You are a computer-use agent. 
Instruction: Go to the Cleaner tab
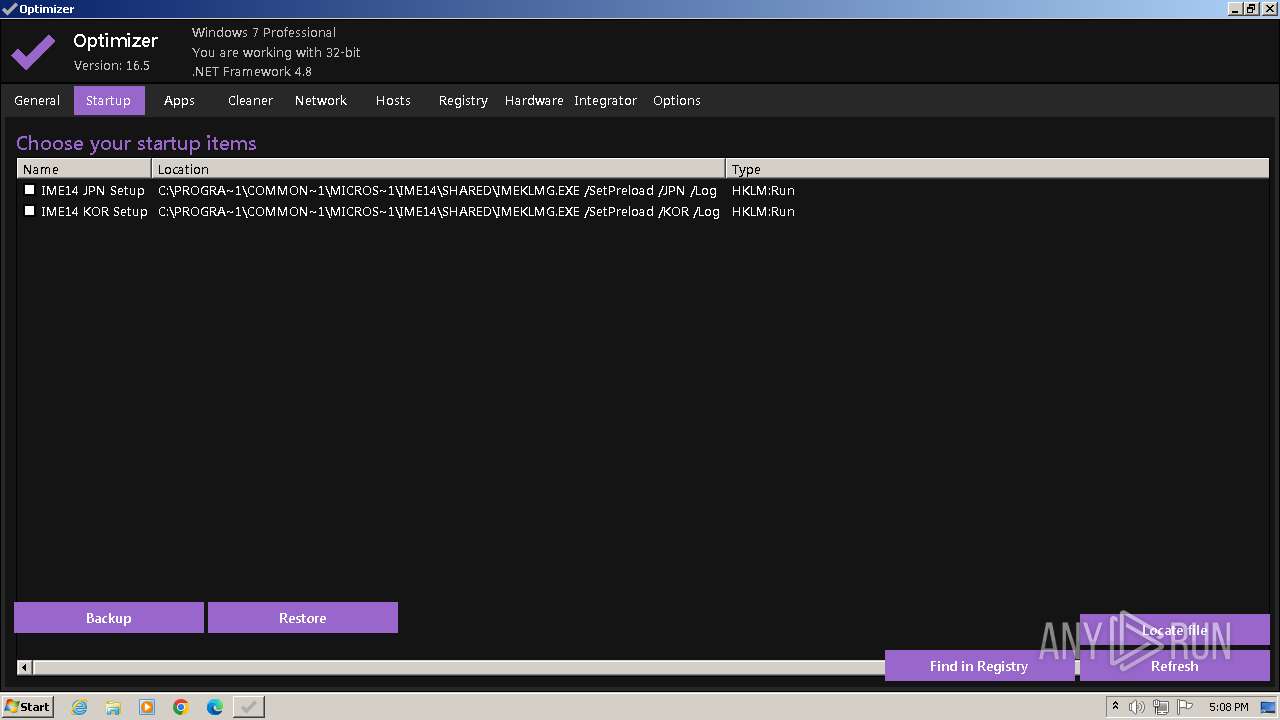click(x=250, y=100)
